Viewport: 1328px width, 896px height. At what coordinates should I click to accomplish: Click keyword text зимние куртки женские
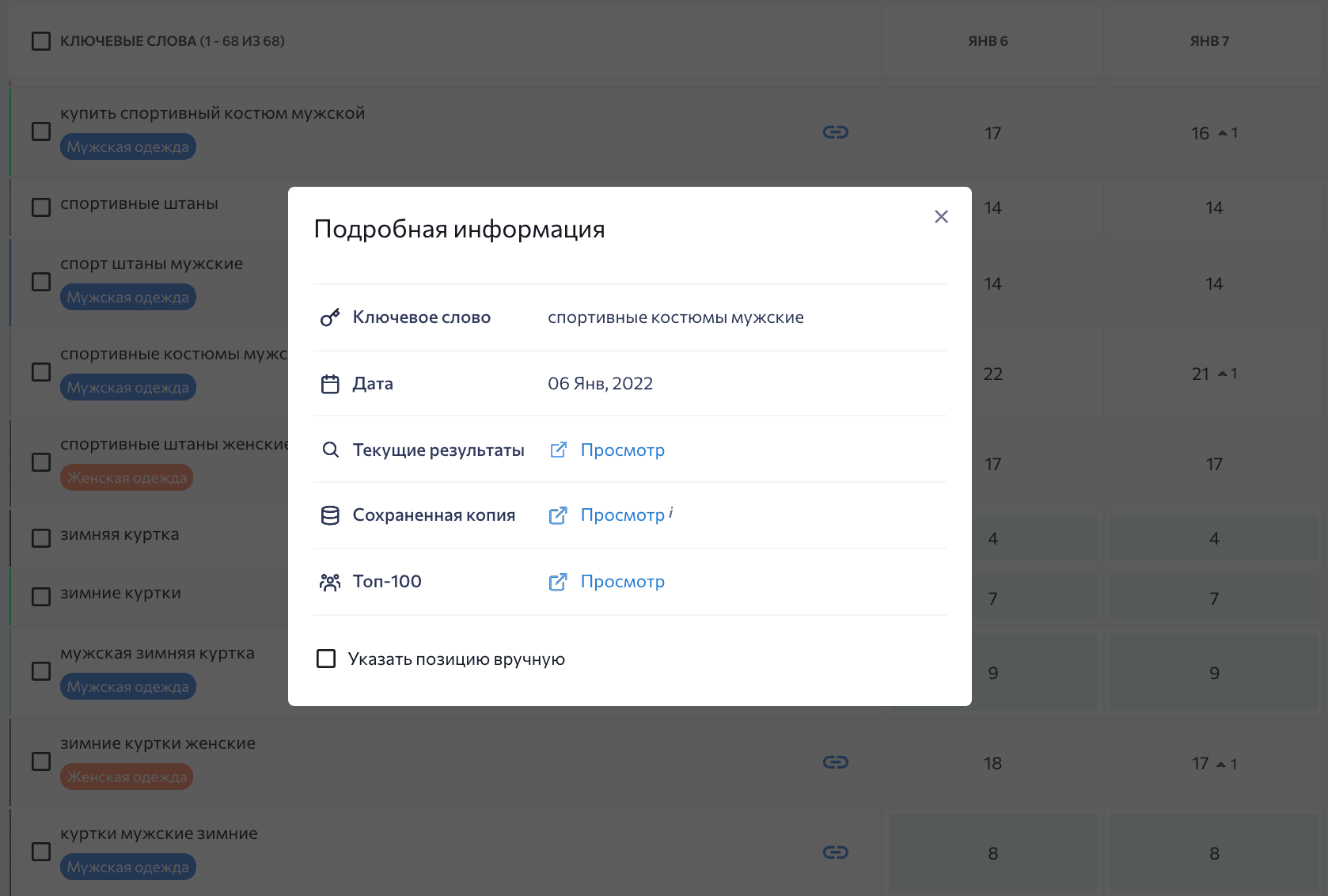[158, 743]
